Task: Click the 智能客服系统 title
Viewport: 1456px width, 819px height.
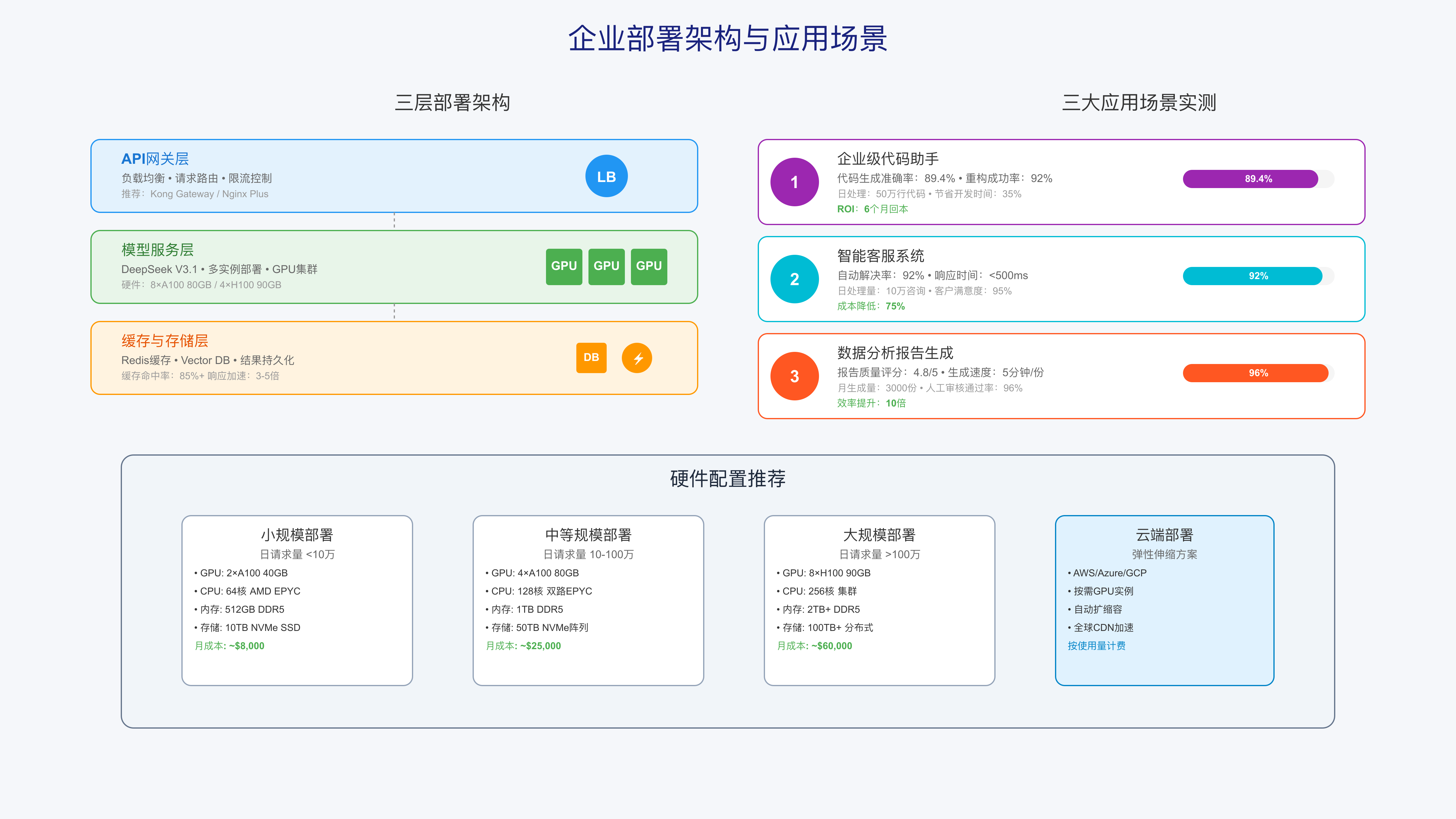Action: [x=881, y=256]
